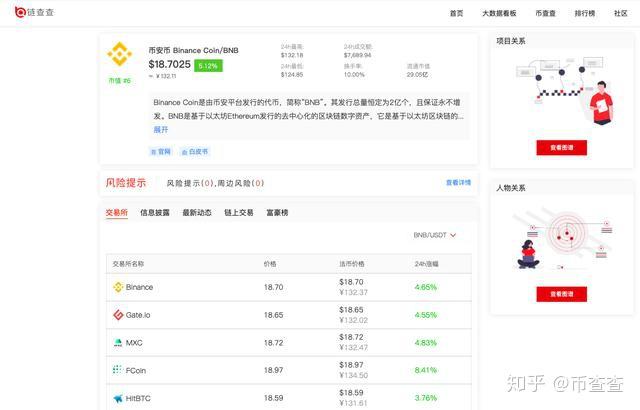Click the 18.59 price for HitBTC
The image size is (640, 410).
273,398
